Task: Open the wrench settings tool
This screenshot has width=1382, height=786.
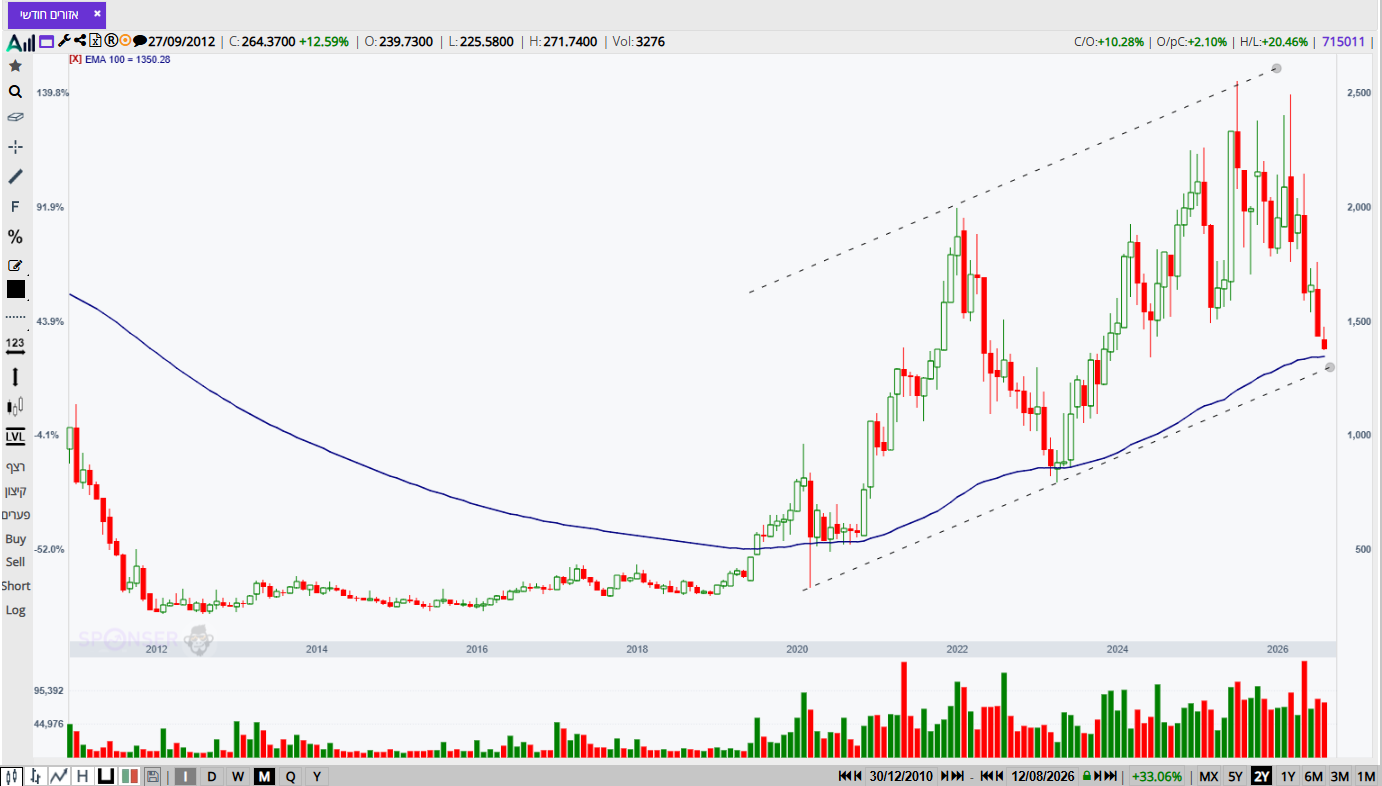Action: [x=65, y=41]
